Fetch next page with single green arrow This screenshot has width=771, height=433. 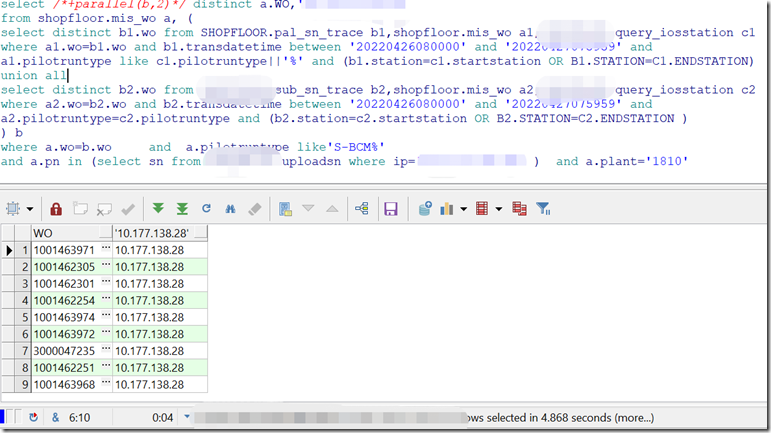tap(158, 208)
